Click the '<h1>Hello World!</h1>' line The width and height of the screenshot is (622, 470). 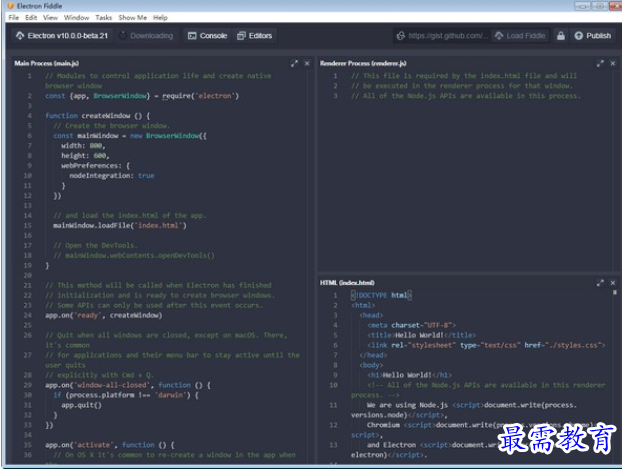point(409,375)
